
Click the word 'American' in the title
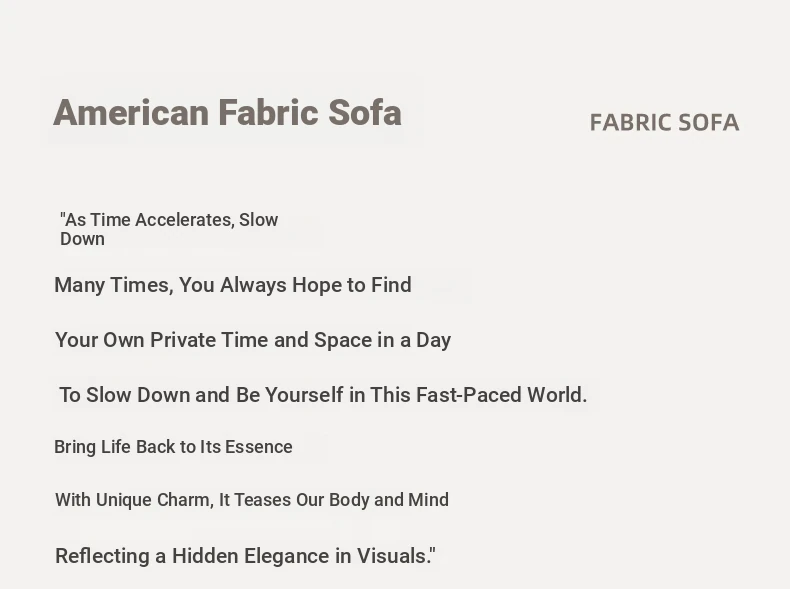131,113
